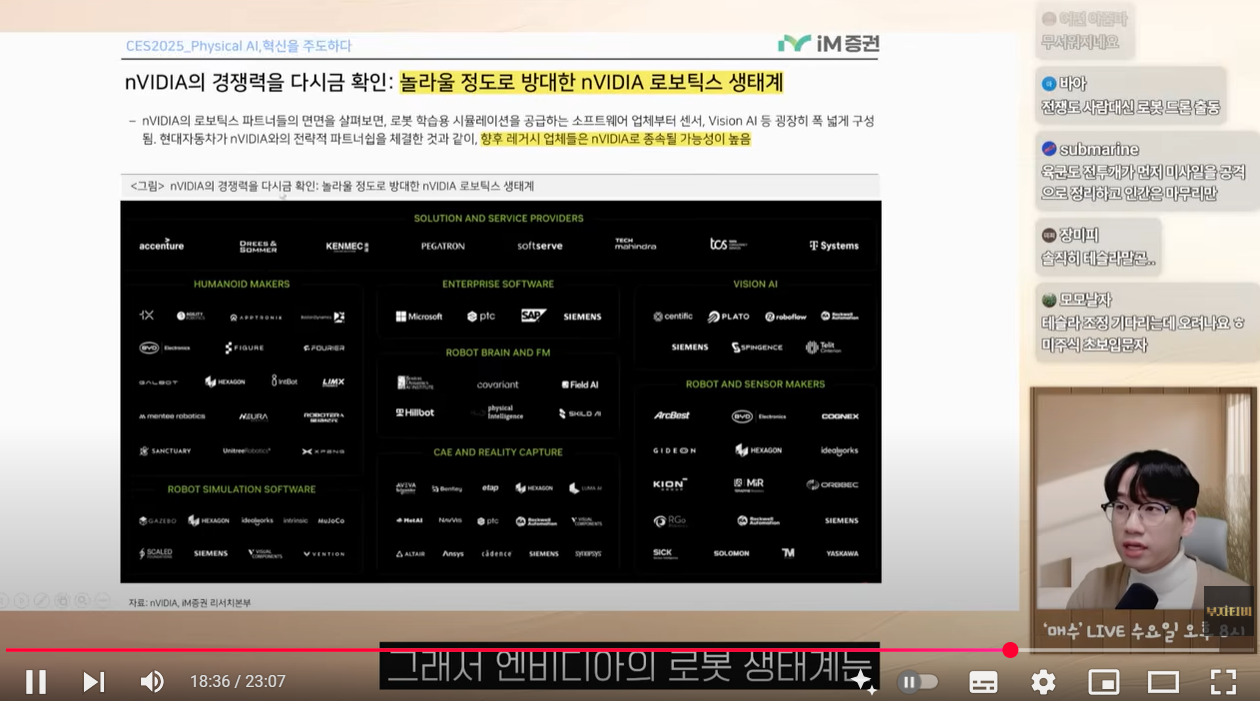
Task: Click the CES2025_Physical AI header text
Action: 239,46
